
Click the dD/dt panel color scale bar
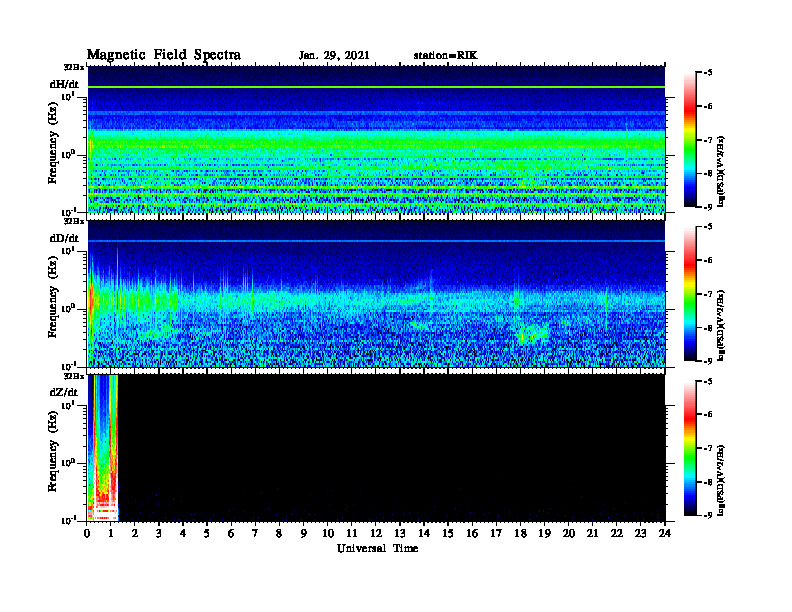(x=690, y=294)
